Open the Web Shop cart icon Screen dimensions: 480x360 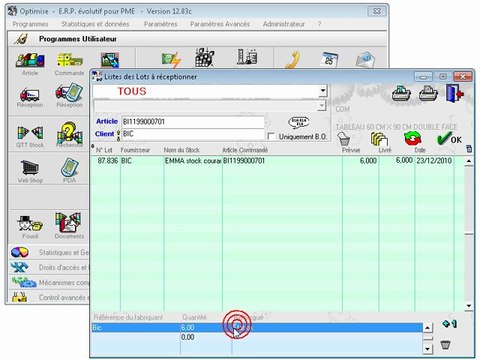(x=30, y=168)
